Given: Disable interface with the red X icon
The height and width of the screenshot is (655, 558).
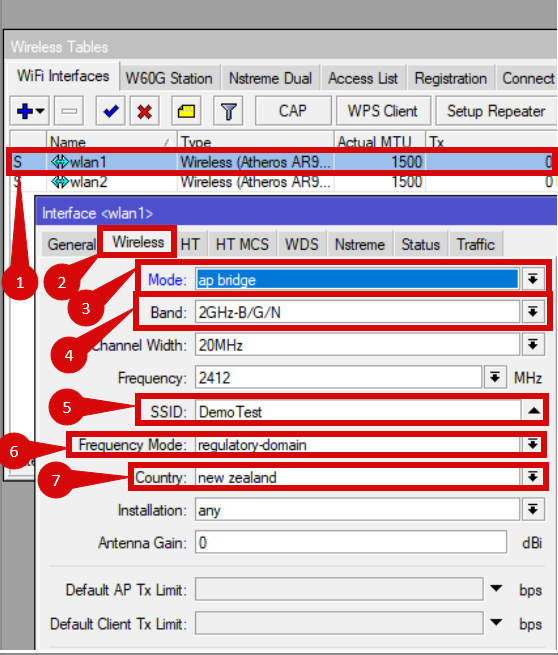Looking at the screenshot, I should coord(145,111).
